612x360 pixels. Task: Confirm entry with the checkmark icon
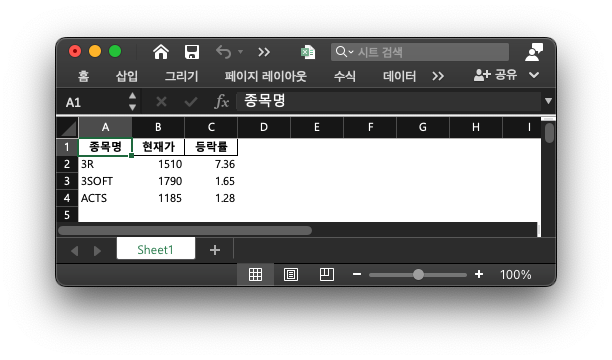(190, 102)
